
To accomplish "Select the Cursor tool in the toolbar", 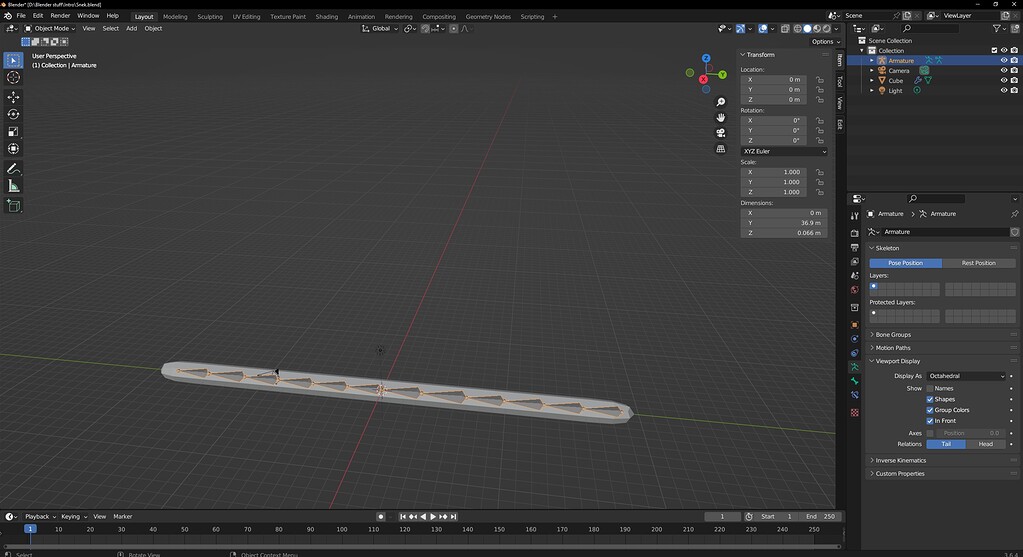I will (x=13, y=78).
